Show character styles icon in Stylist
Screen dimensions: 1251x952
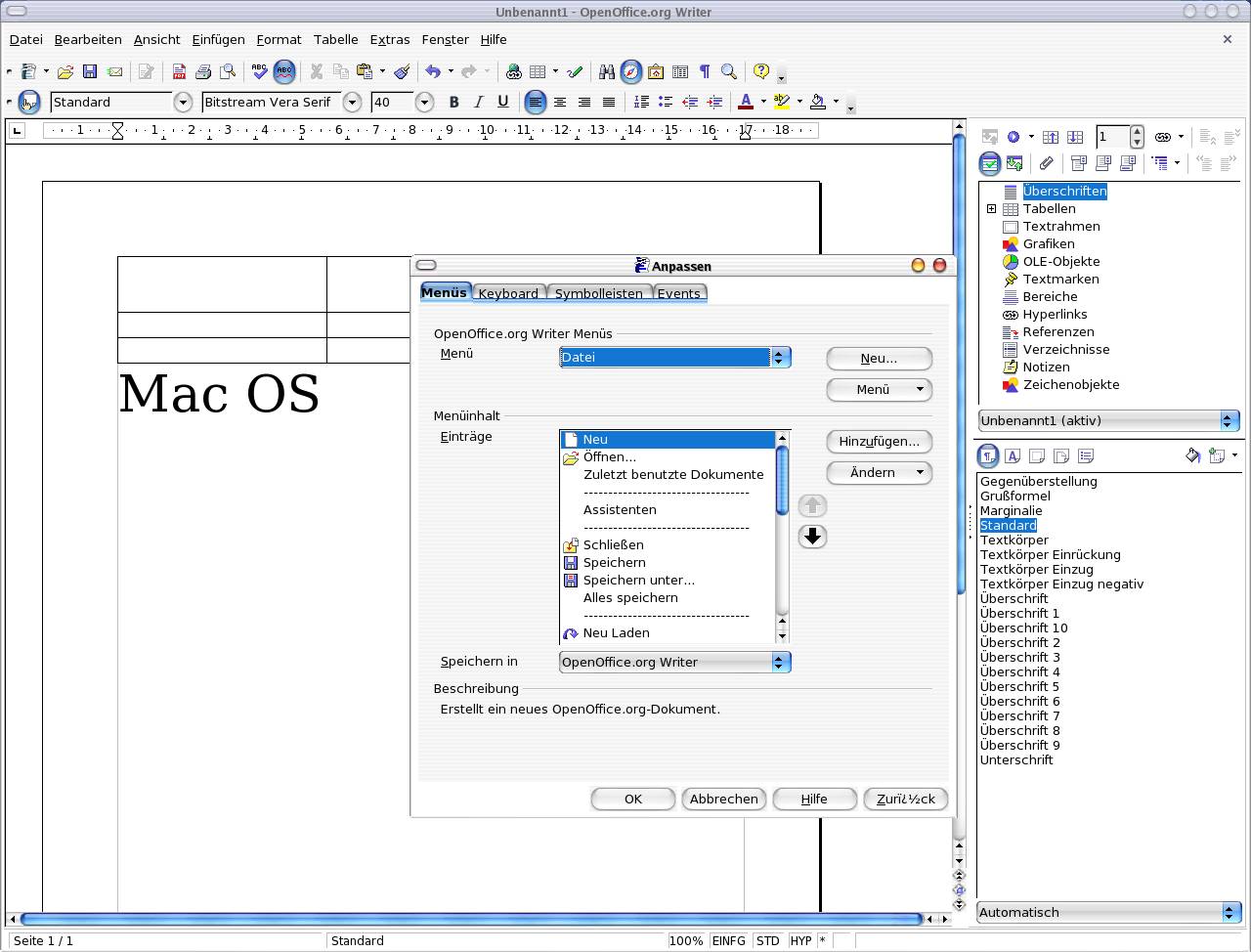pos(1013,455)
